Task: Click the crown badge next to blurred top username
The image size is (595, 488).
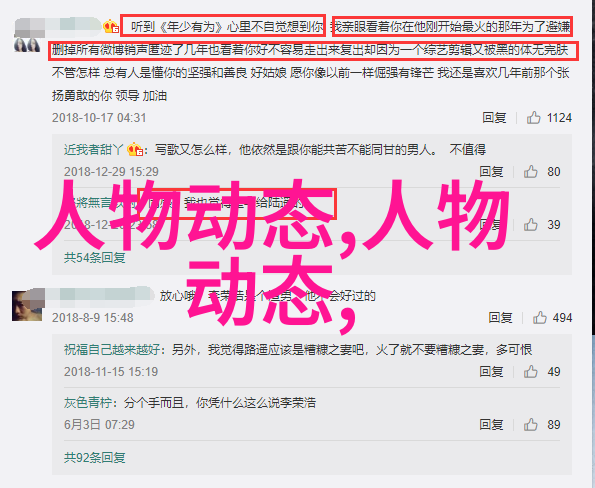Action: (x=111, y=27)
